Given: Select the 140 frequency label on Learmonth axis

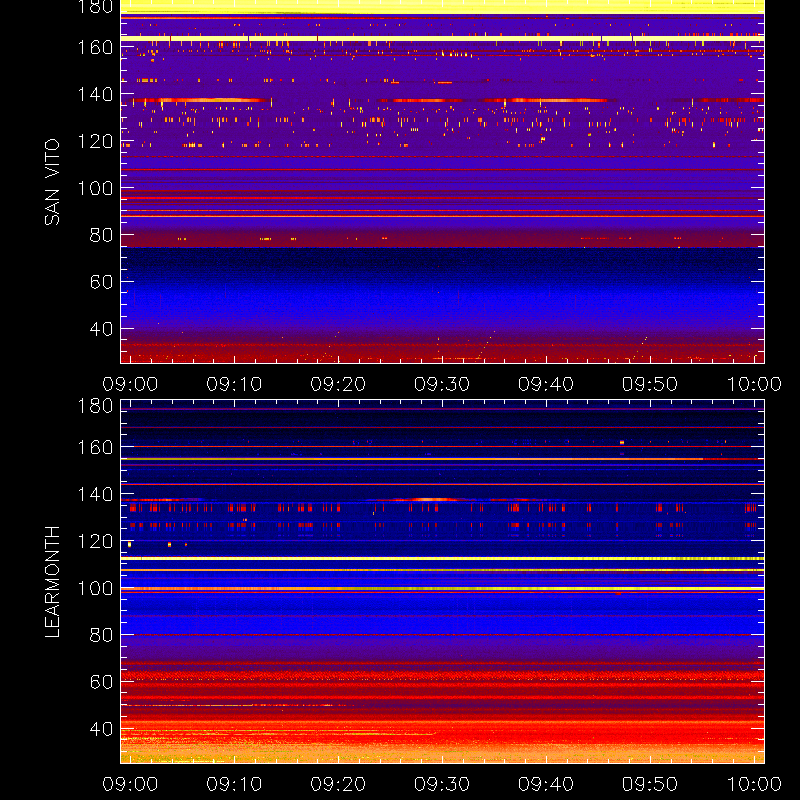Looking at the screenshot, I should 95,494.
